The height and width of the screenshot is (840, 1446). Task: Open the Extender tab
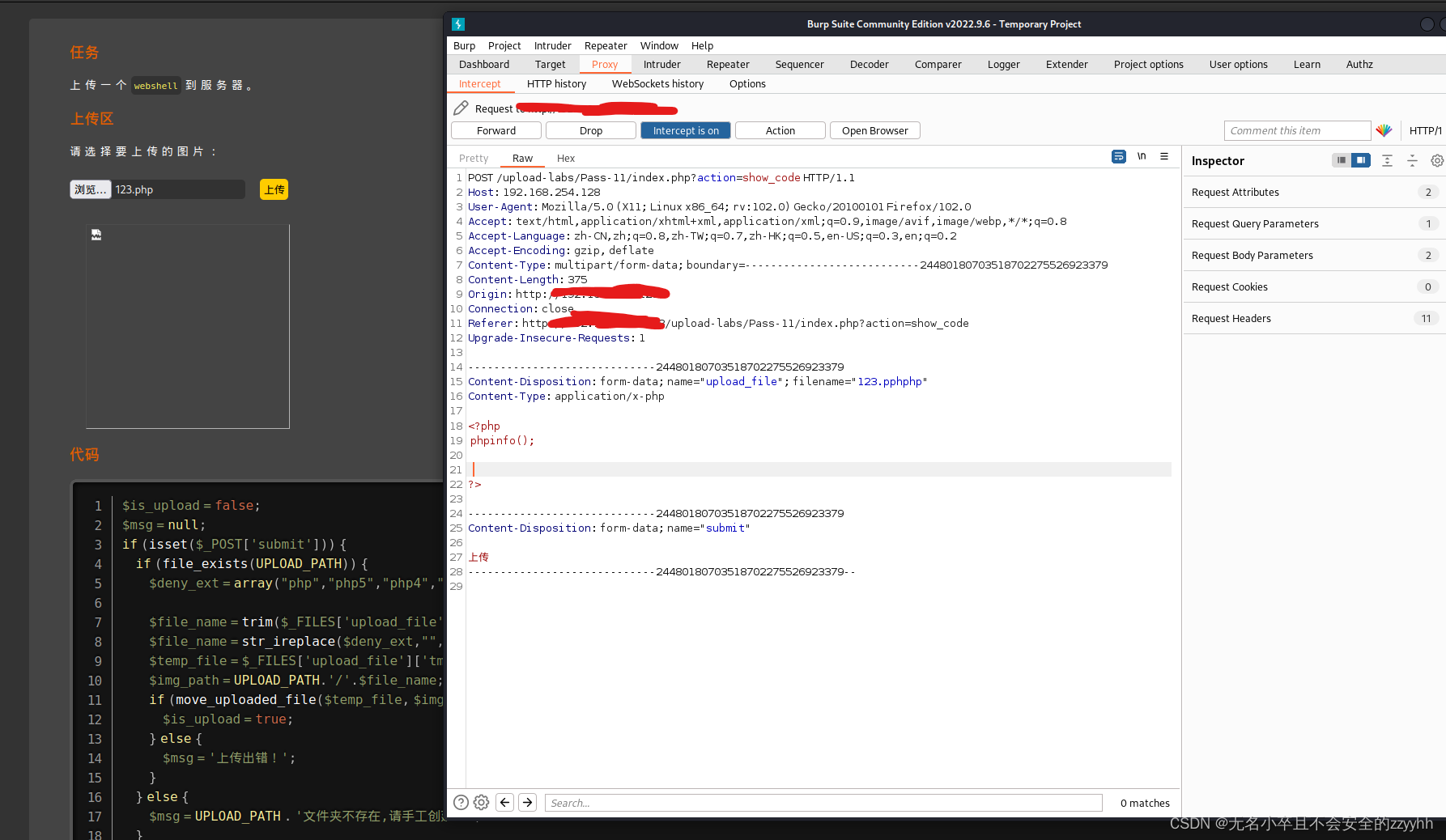click(1066, 64)
